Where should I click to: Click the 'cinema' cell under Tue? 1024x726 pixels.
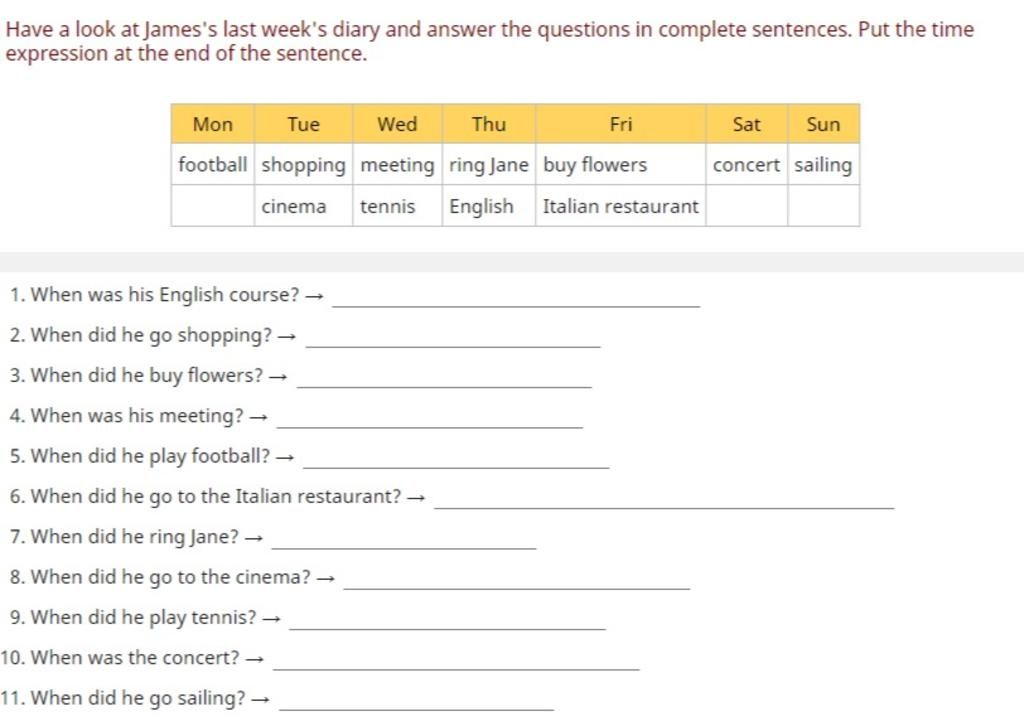point(304,206)
